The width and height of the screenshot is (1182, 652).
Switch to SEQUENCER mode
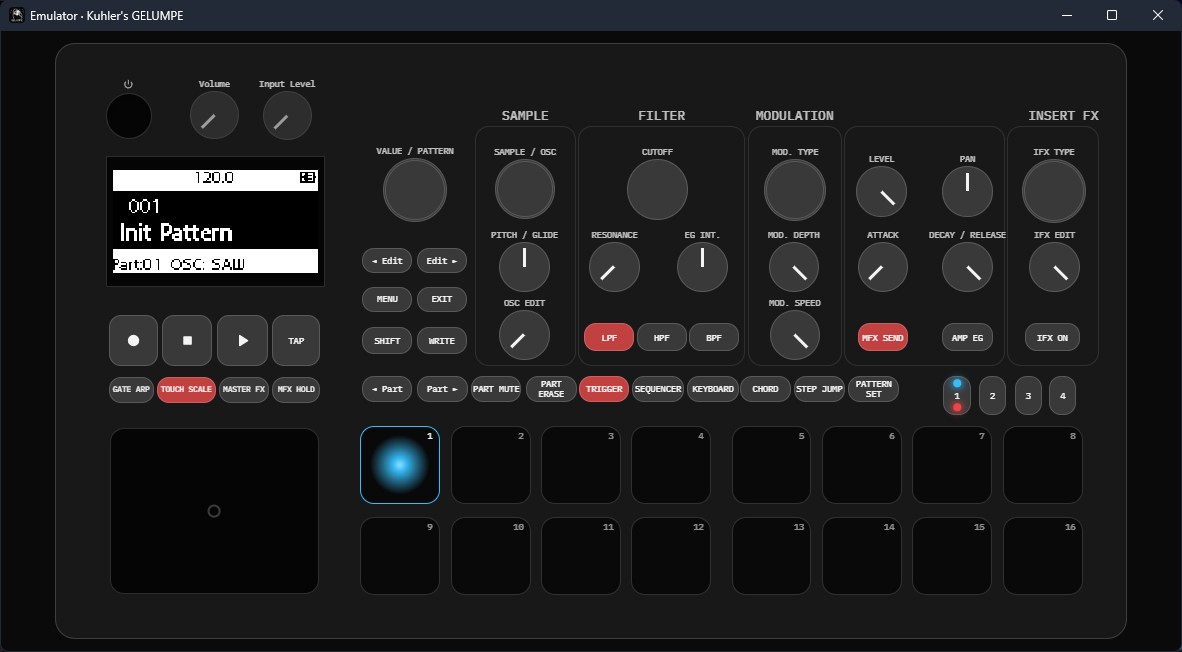click(658, 389)
